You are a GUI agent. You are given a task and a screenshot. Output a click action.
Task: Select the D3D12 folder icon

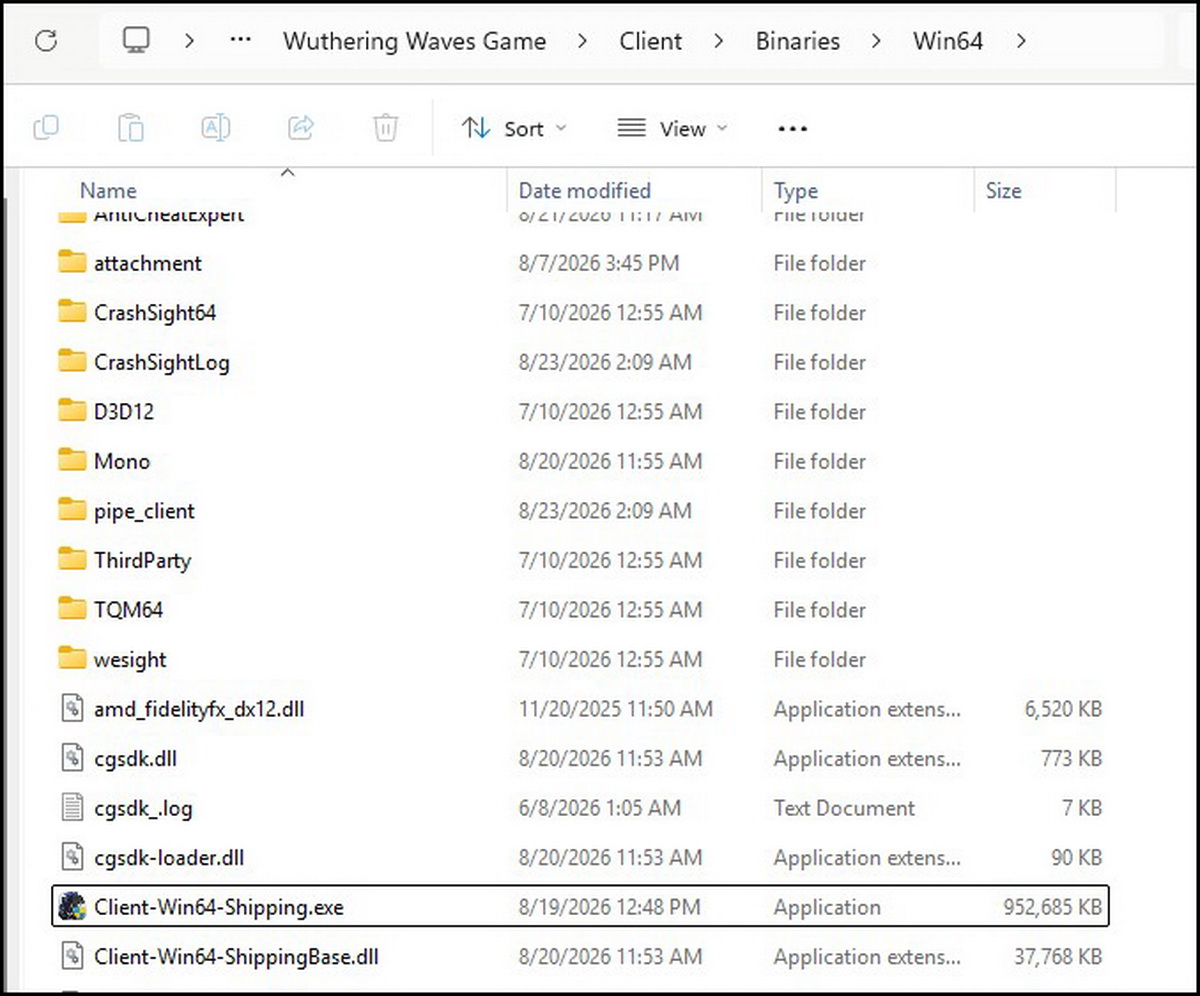click(72, 410)
